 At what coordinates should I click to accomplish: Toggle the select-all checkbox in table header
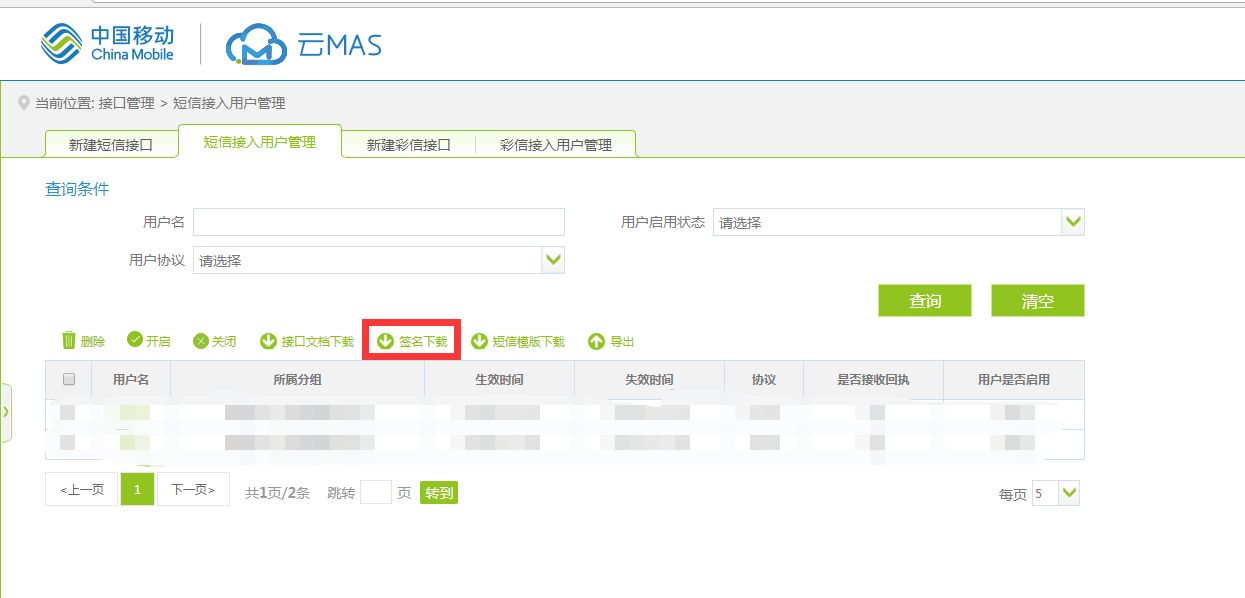[x=69, y=380]
